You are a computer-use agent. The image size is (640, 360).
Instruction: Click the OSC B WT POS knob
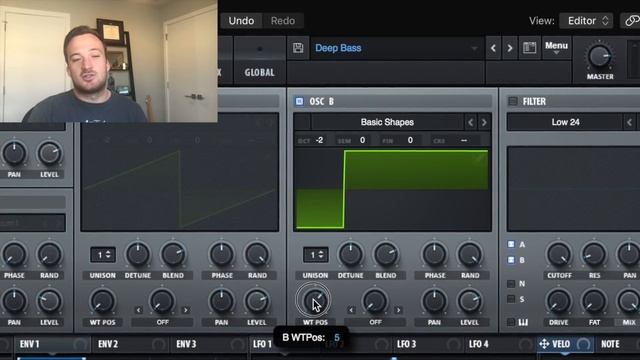[315, 301]
